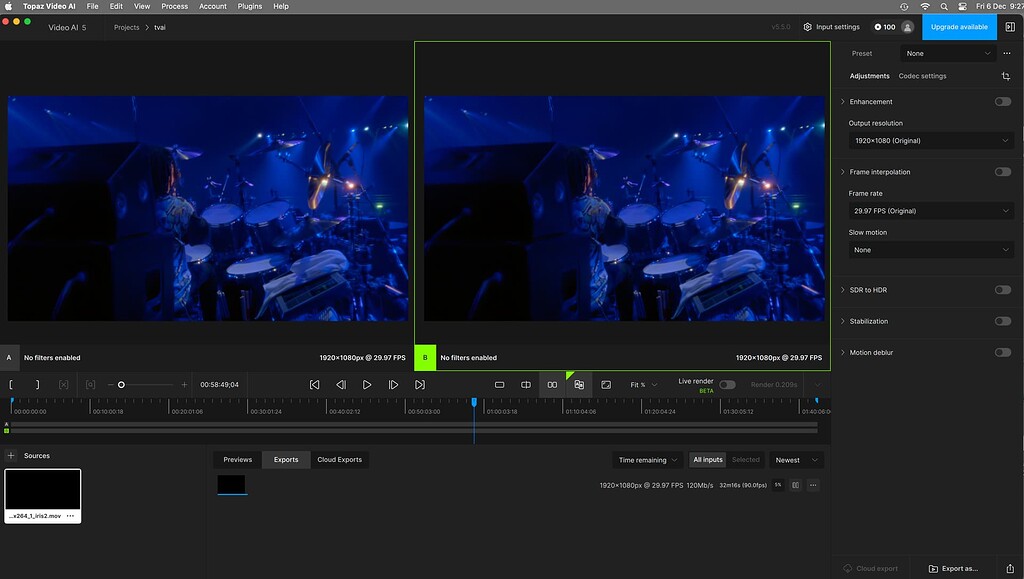Turn on SDR to HDR
Viewport: 1024px width, 579px height.
tap(1003, 290)
